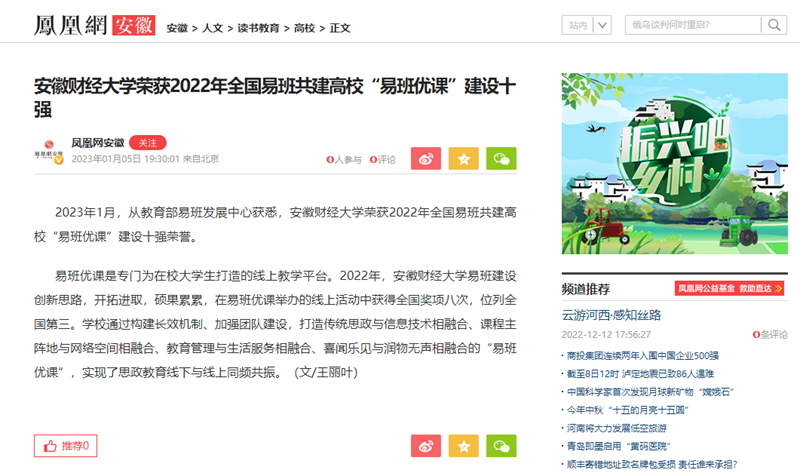Click the search text input field

[x=690, y=25]
